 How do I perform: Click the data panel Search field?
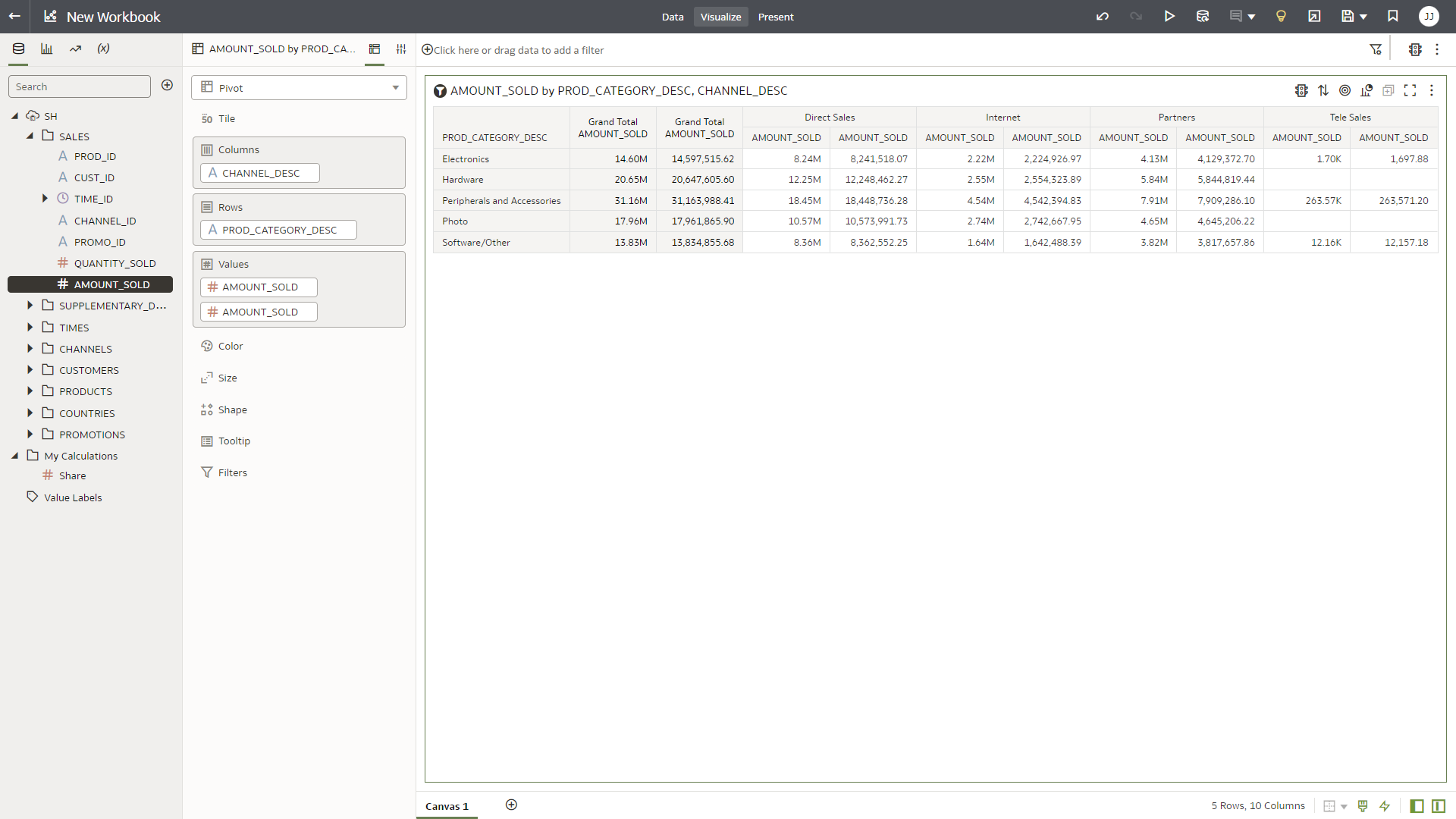point(79,86)
